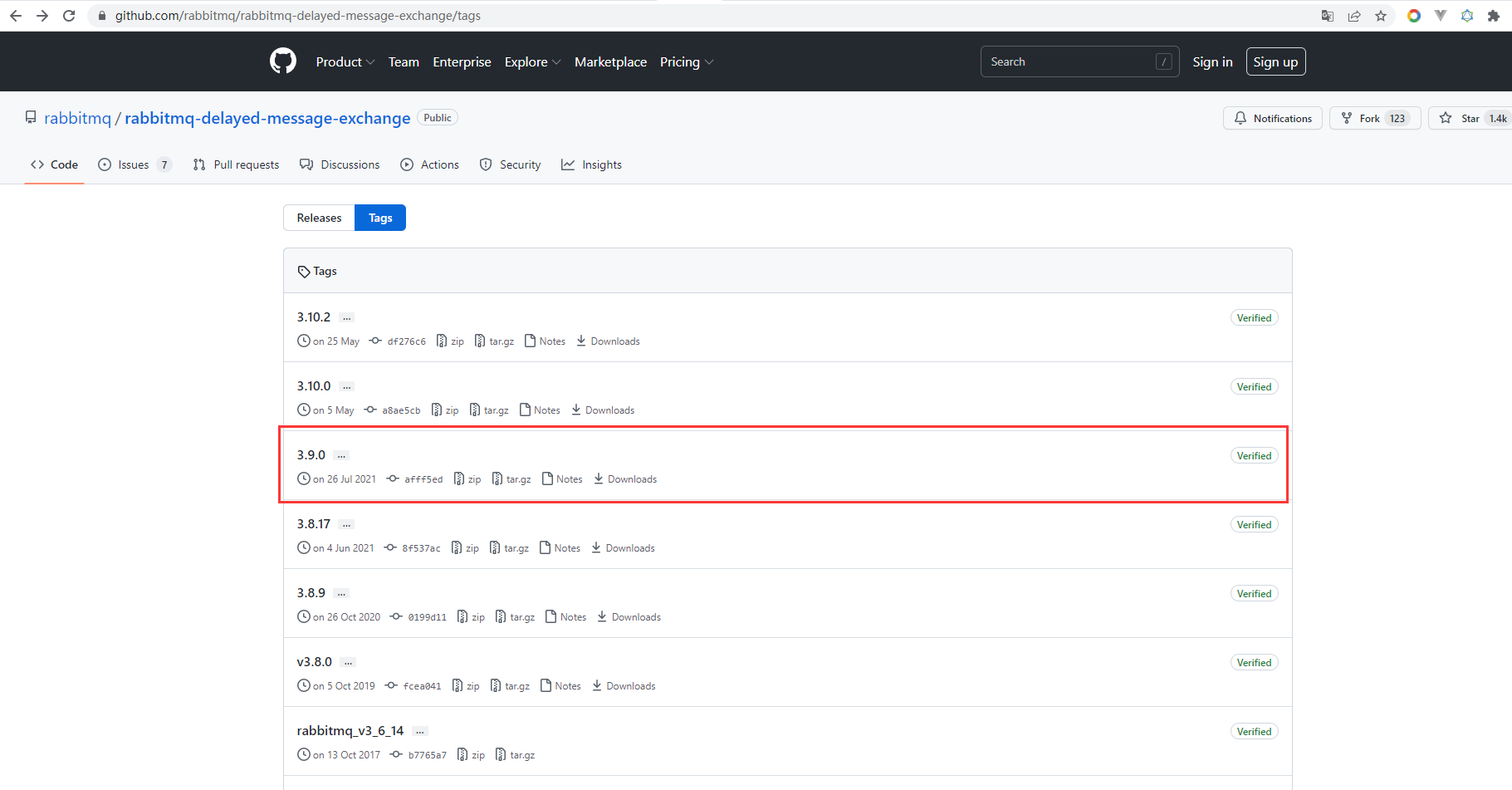
Task: Open Downloads for tag 3.8.9
Action: (x=629, y=617)
